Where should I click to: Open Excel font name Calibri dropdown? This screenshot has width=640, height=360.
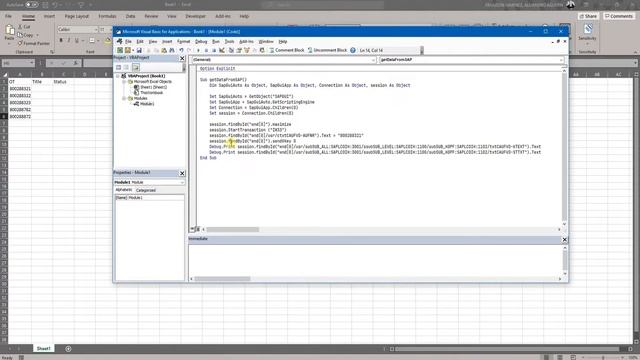(x=96, y=30)
